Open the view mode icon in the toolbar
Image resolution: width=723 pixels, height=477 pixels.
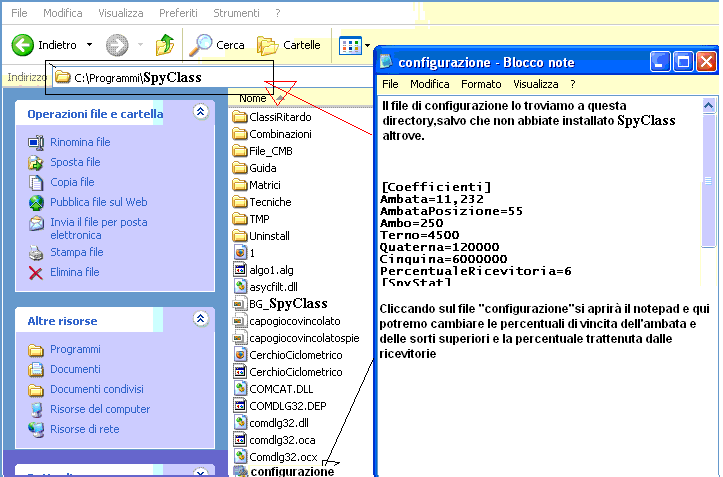tap(350, 45)
